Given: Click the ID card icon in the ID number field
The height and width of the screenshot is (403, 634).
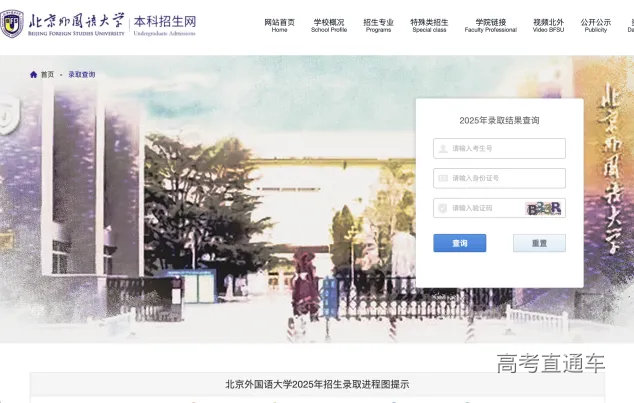Looking at the screenshot, I should point(443,178).
